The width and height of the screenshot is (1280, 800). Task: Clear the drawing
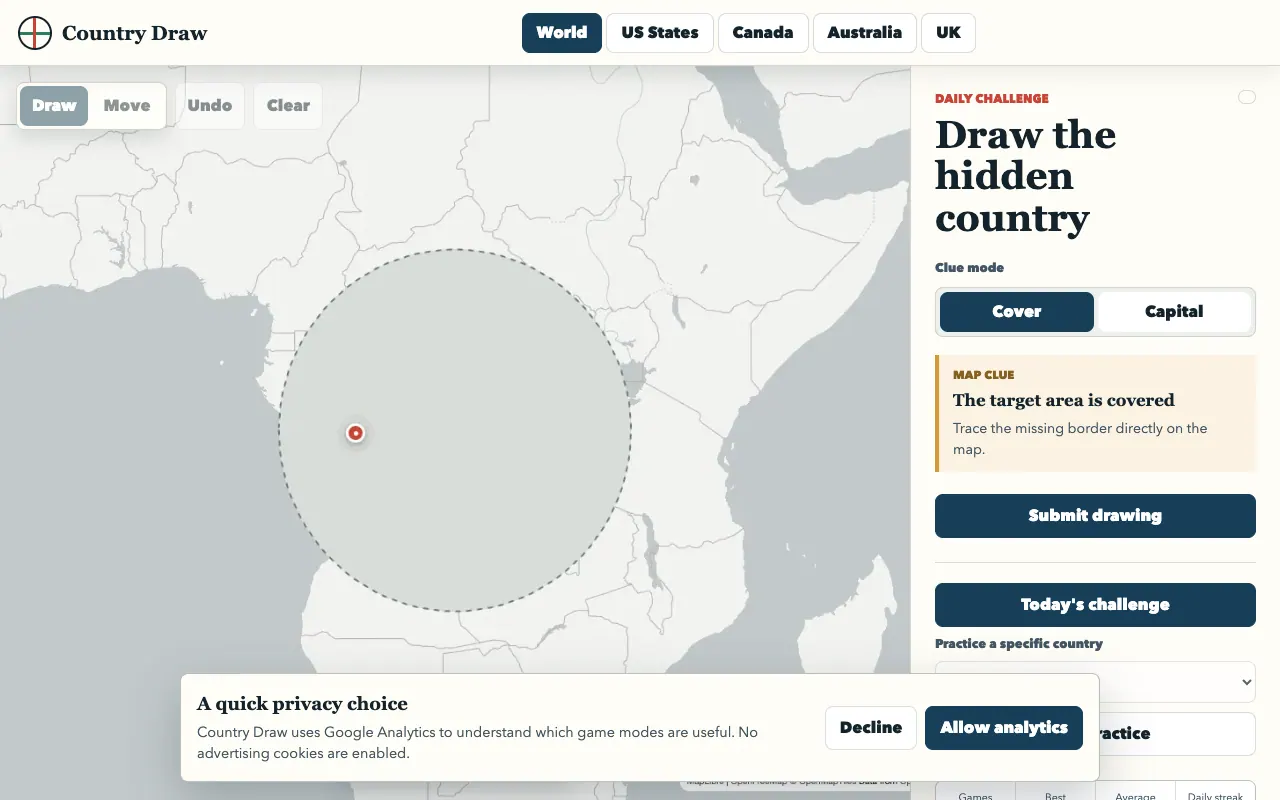coord(288,106)
